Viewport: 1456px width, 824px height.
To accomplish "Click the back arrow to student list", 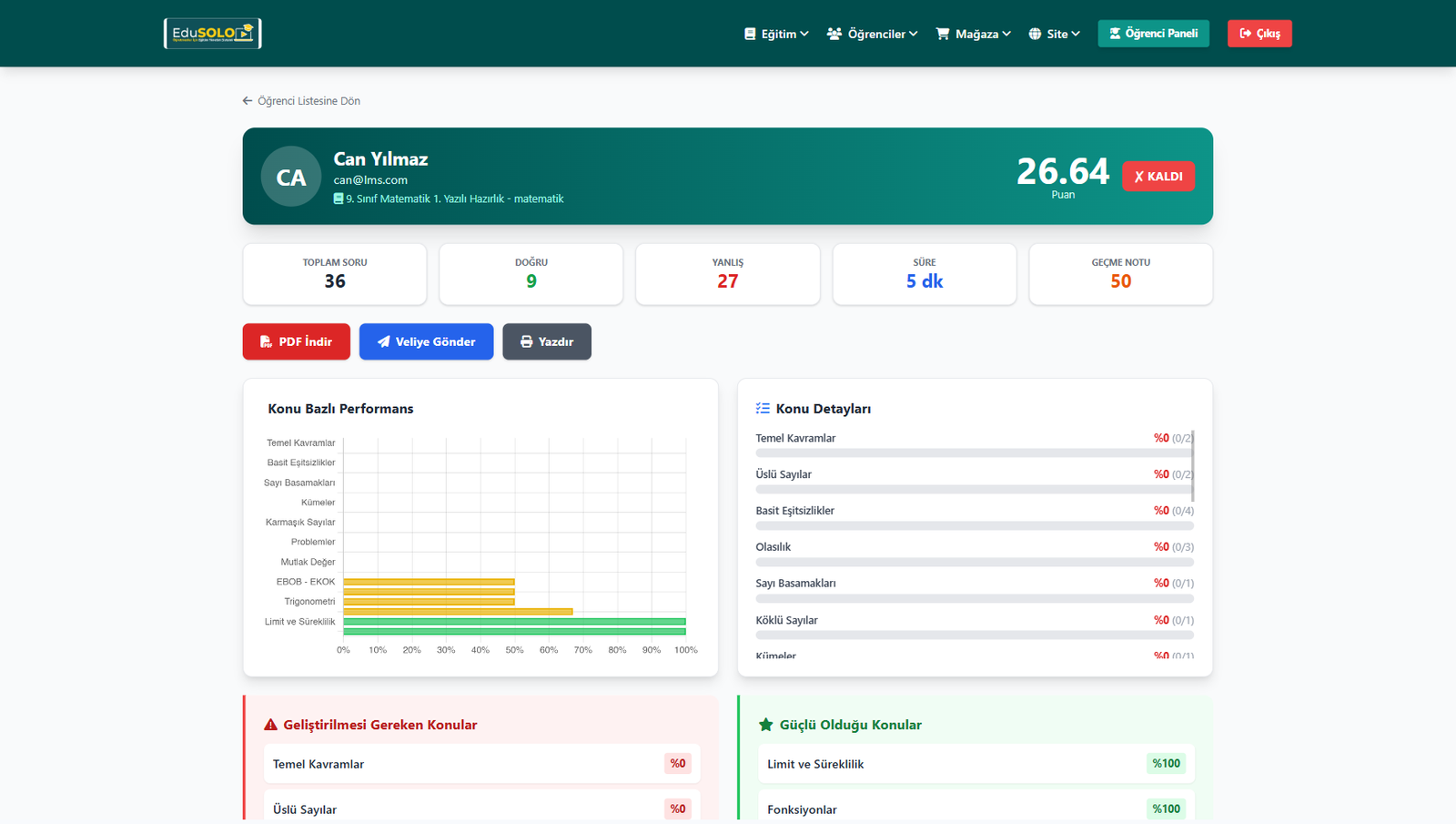I will coord(248,101).
